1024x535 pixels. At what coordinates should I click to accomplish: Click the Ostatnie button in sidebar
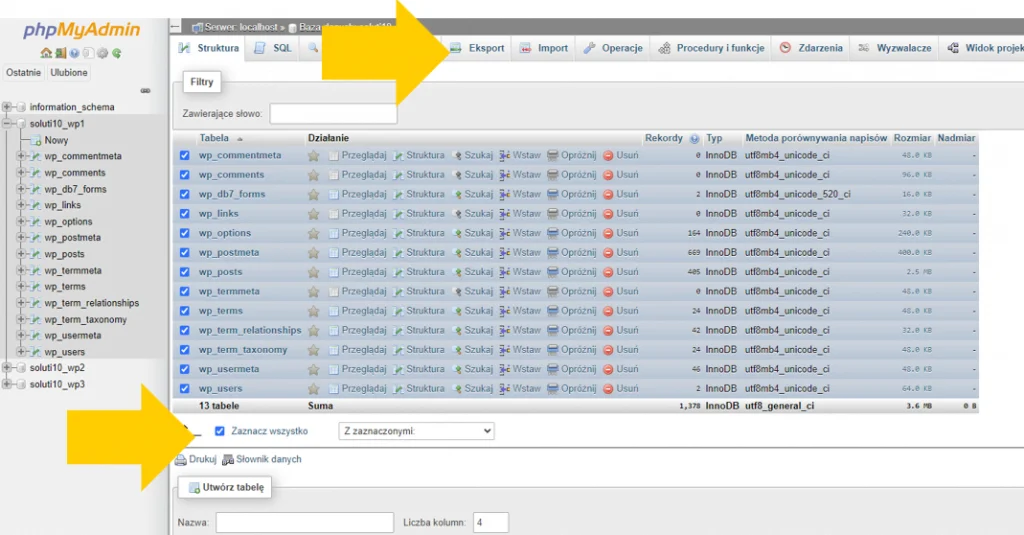pos(24,73)
